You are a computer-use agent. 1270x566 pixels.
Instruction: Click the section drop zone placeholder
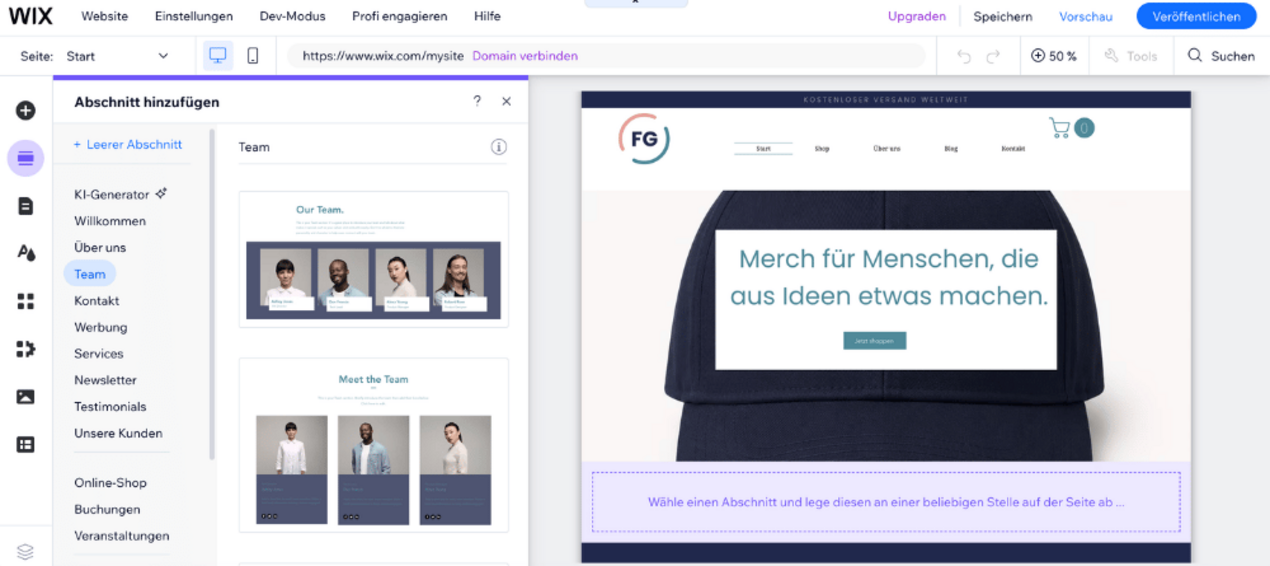[886, 502]
